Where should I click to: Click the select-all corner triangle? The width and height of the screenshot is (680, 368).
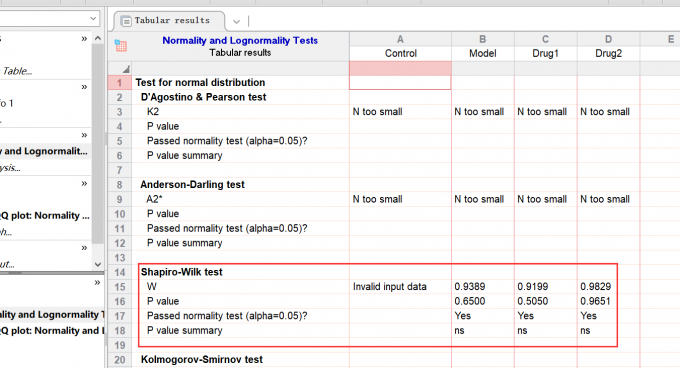coord(126,69)
